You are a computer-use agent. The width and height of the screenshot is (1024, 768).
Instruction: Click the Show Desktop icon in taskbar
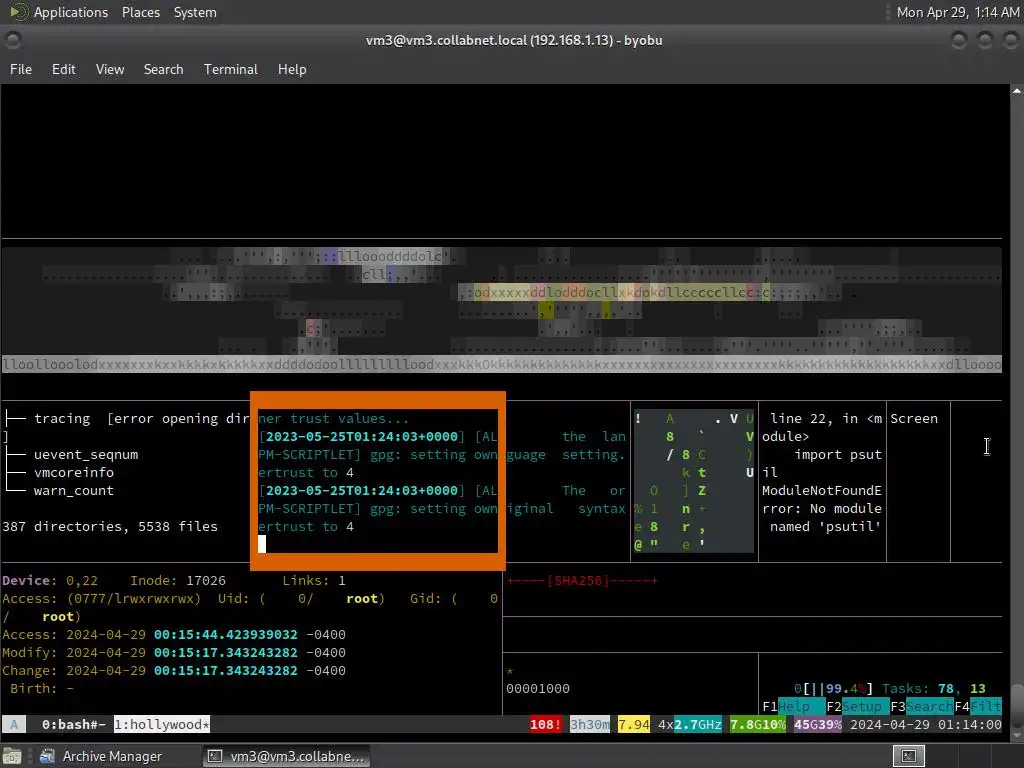12,756
